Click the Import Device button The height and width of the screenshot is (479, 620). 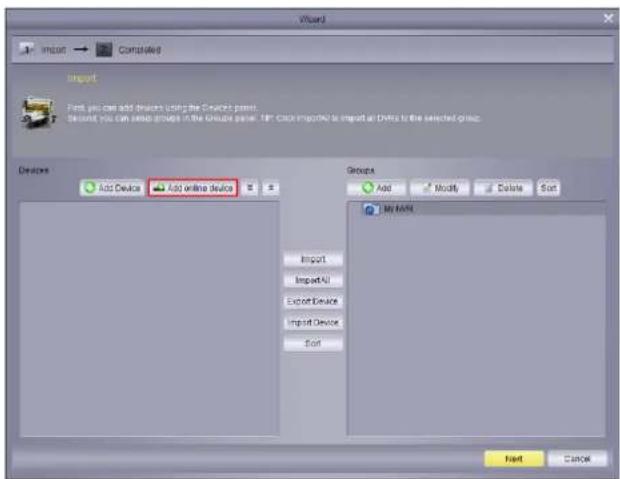(x=313, y=323)
